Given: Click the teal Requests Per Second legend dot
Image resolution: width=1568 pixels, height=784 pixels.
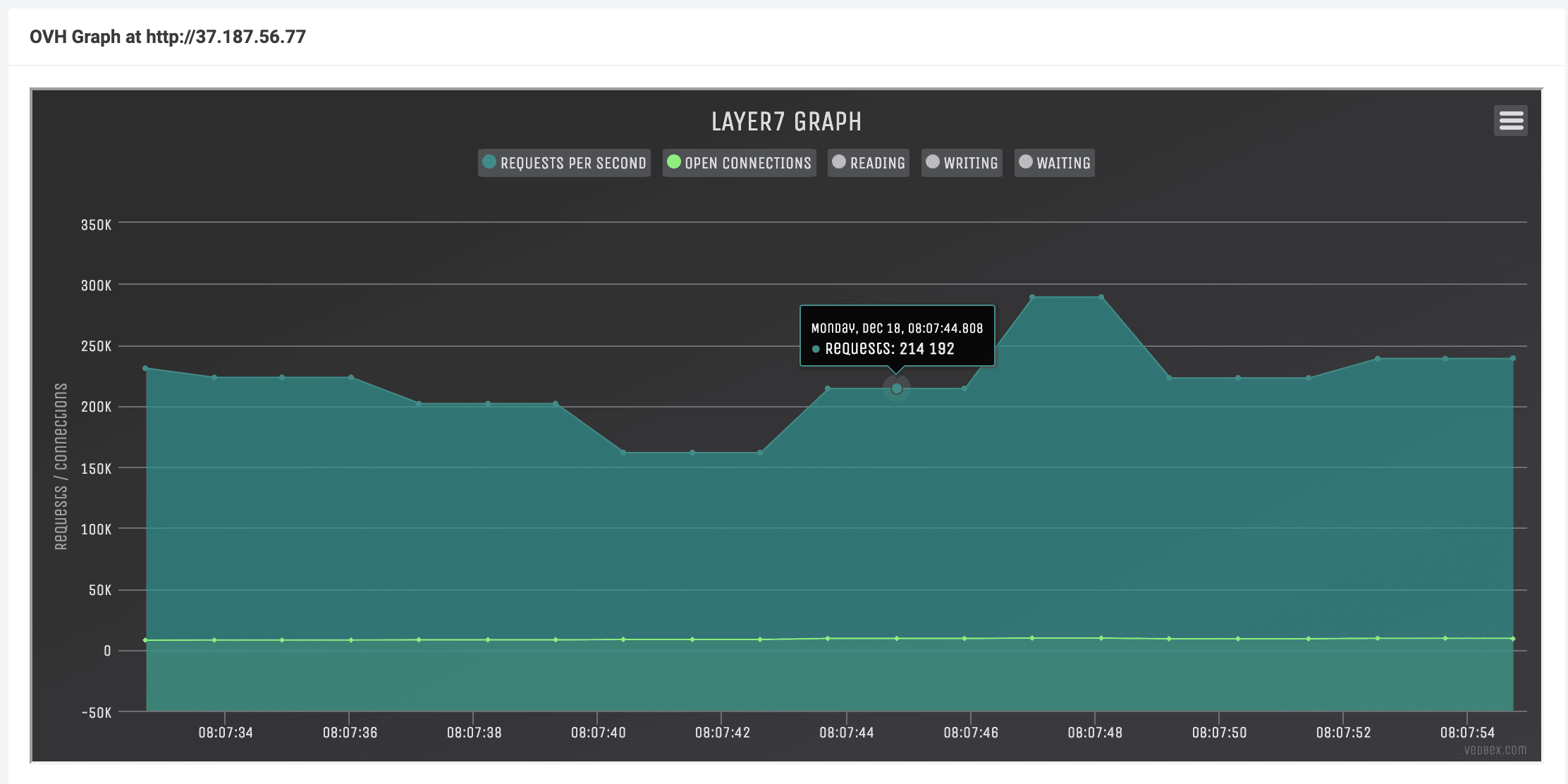Looking at the screenshot, I should pyautogui.click(x=489, y=162).
